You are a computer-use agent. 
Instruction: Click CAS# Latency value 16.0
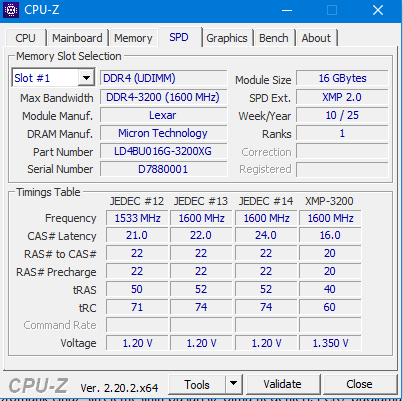pos(330,235)
